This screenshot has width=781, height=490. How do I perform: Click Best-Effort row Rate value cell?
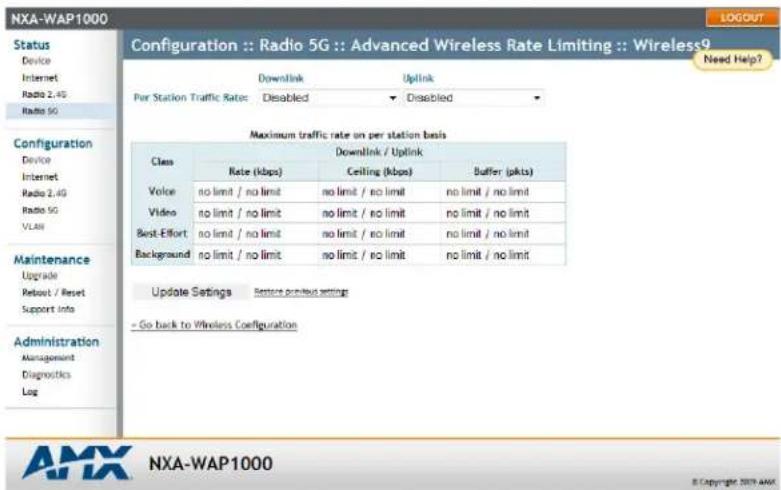pos(256,234)
